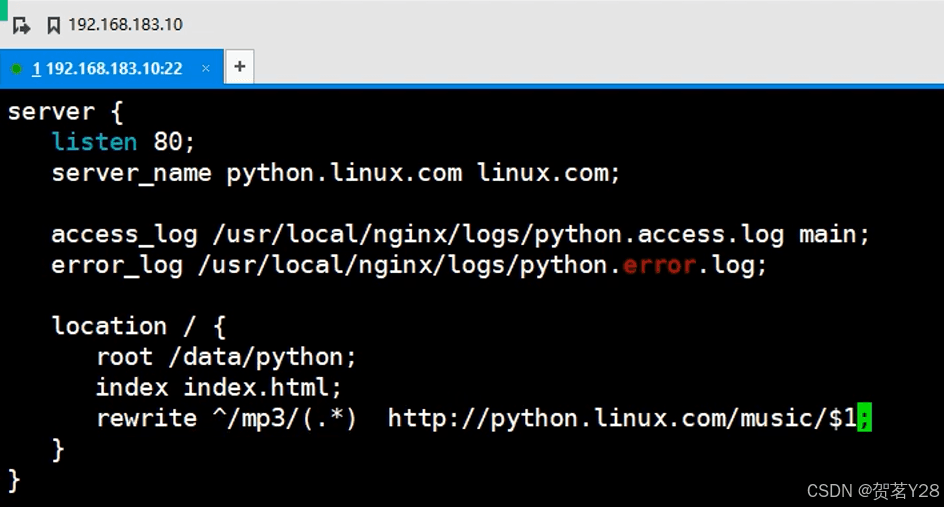Click the word listen in the config
The height and width of the screenshot is (507, 944).
click(x=95, y=142)
